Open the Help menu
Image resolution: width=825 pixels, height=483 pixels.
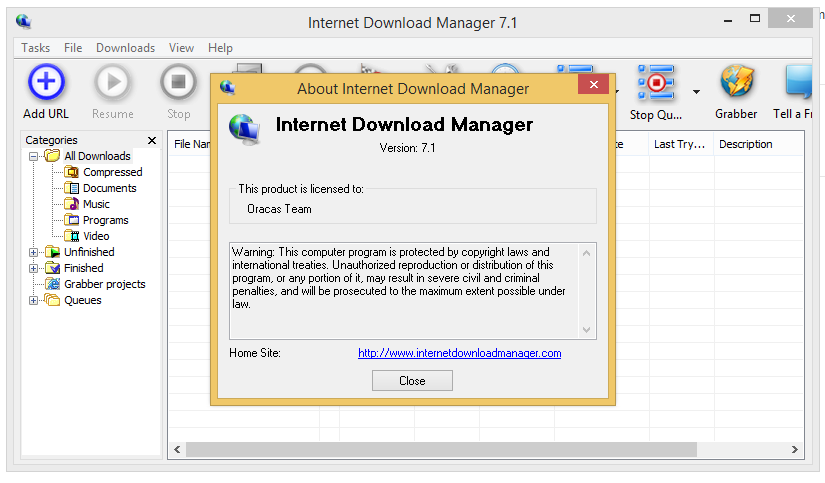tap(220, 48)
